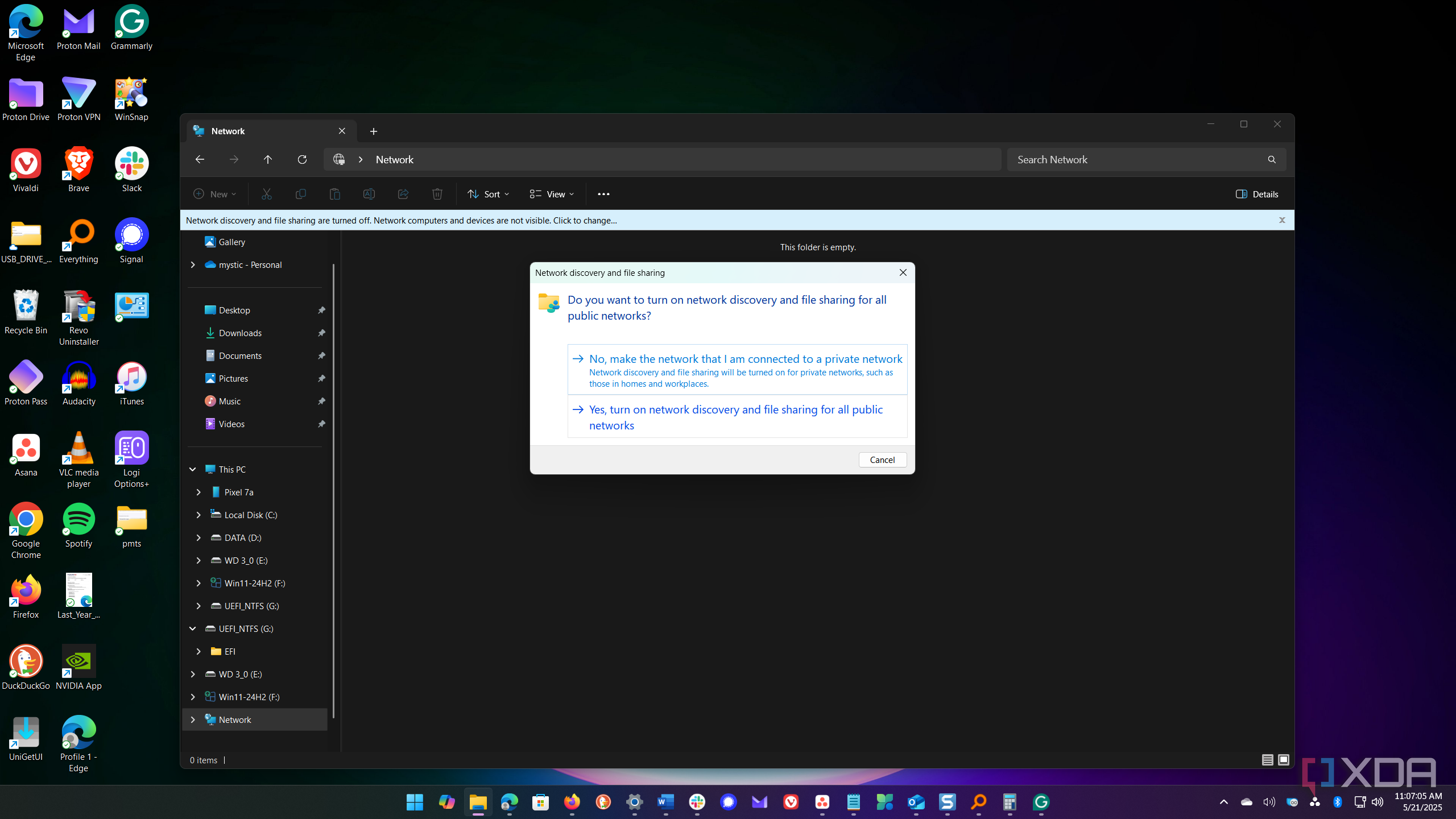Open Downloads in the navigation pane
Image resolution: width=1456 pixels, height=819 pixels.
pos(240,333)
